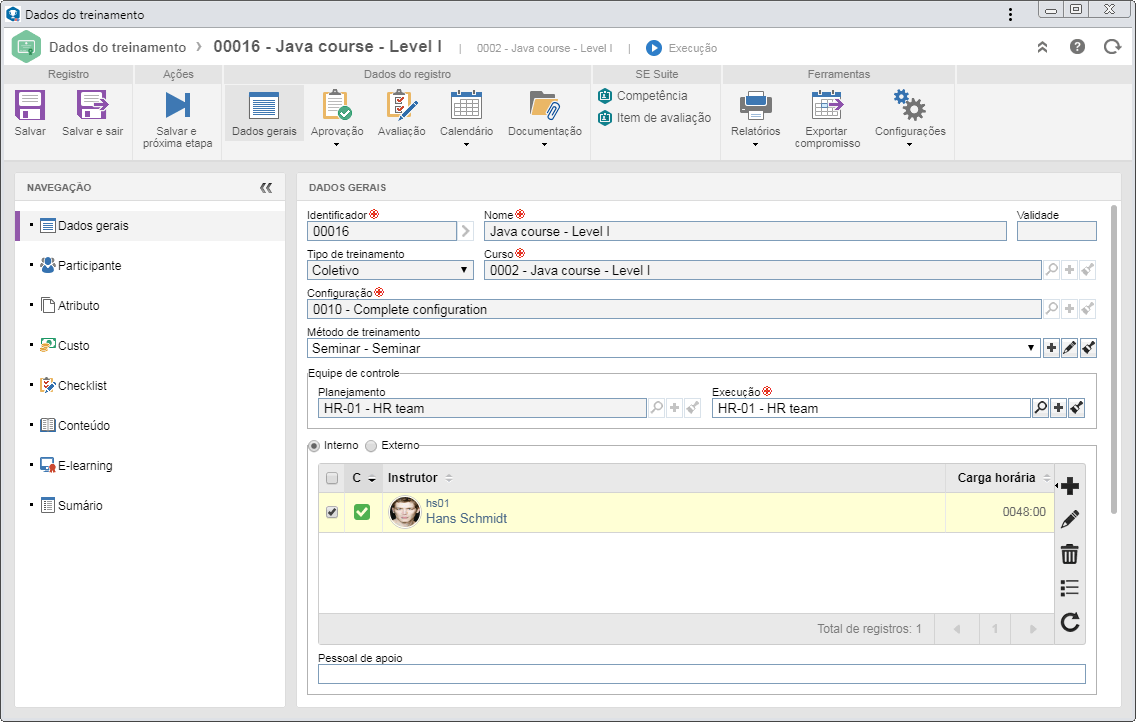Image resolution: width=1136 pixels, height=722 pixels.
Task: Refresh instructor table
Action: pyautogui.click(x=1069, y=622)
